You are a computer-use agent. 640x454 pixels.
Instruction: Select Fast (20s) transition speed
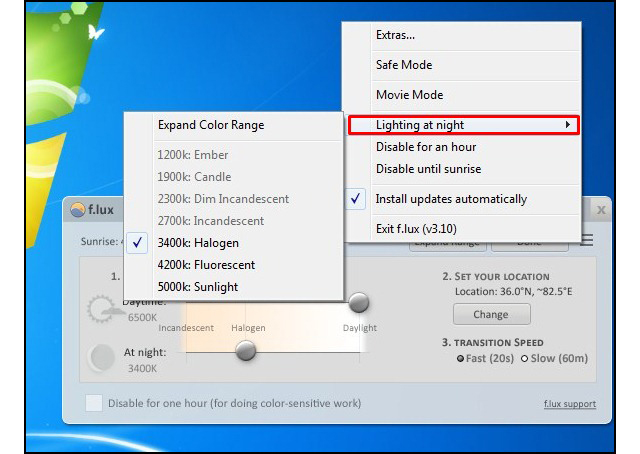click(x=485, y=358)
